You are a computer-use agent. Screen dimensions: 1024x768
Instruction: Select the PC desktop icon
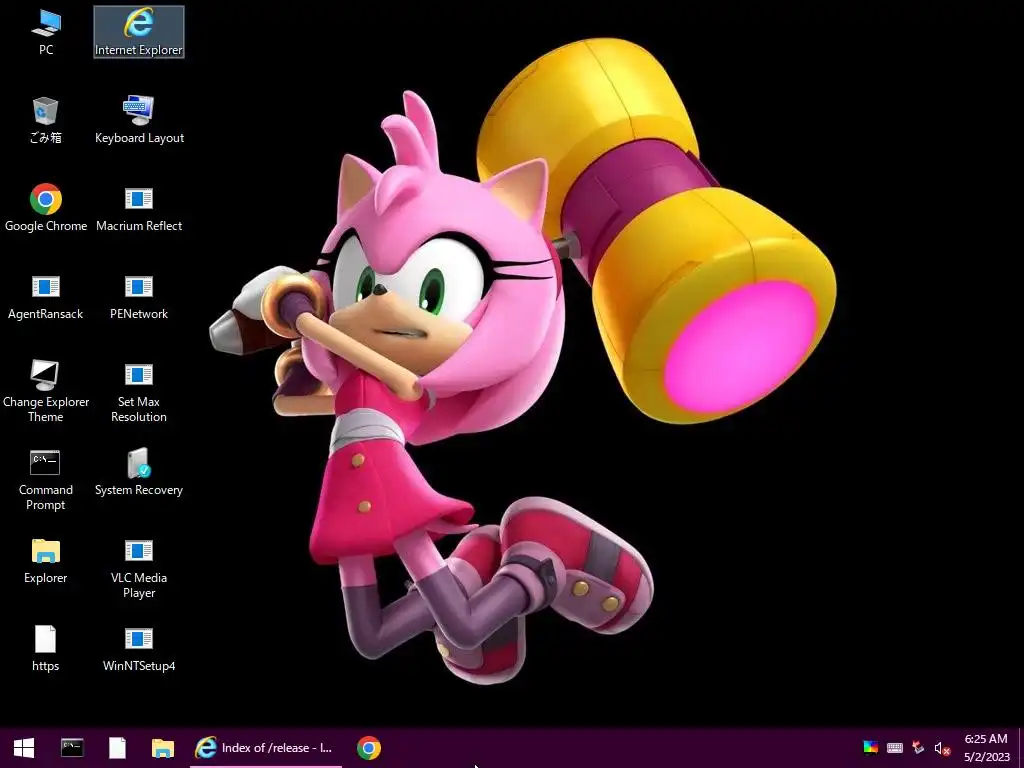click(46, 33)
